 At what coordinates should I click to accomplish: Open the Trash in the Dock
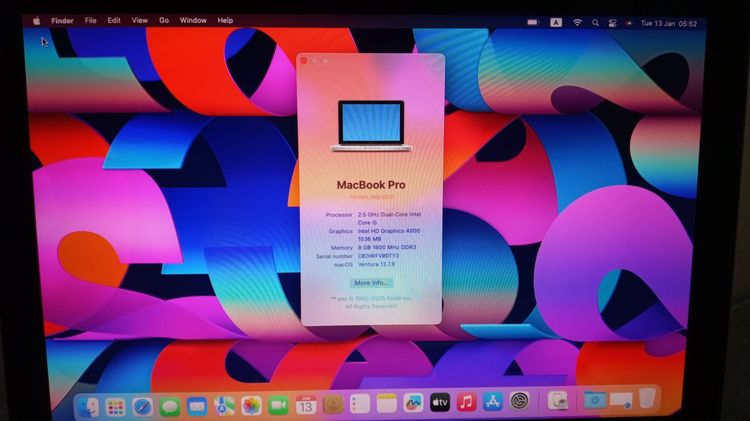(x=647, y=399)
